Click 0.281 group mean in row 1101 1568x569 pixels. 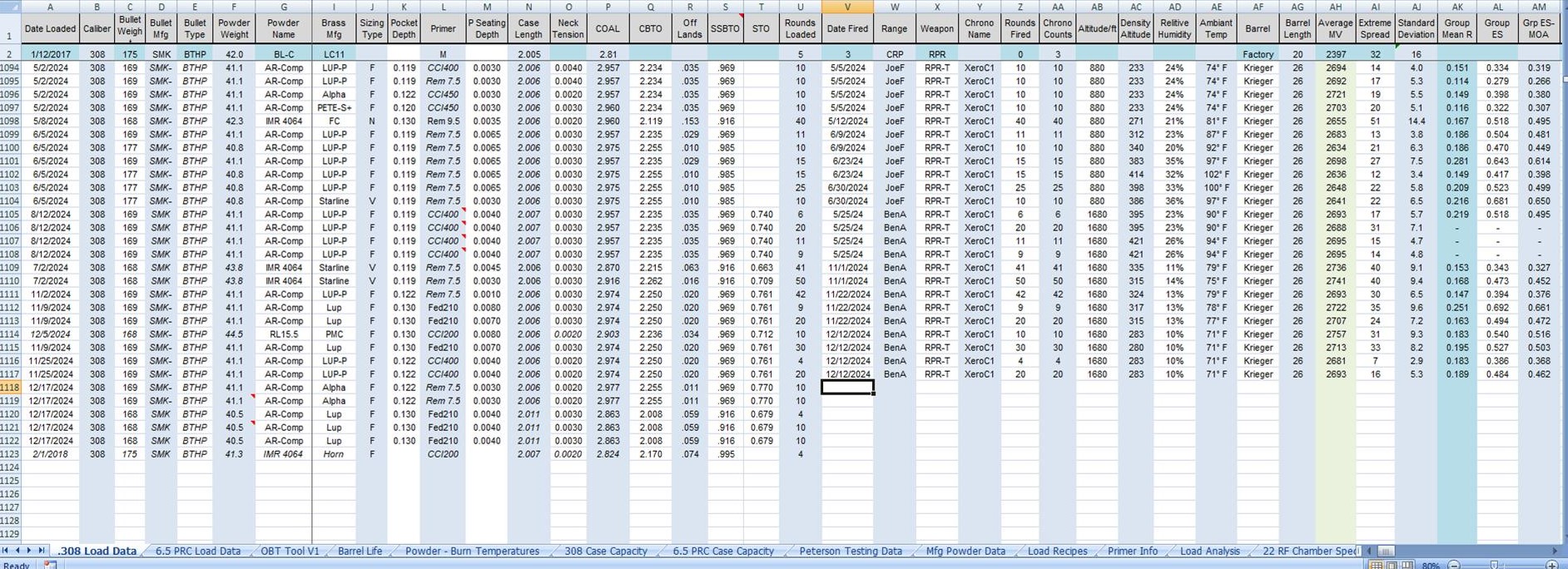[1456, 161]
